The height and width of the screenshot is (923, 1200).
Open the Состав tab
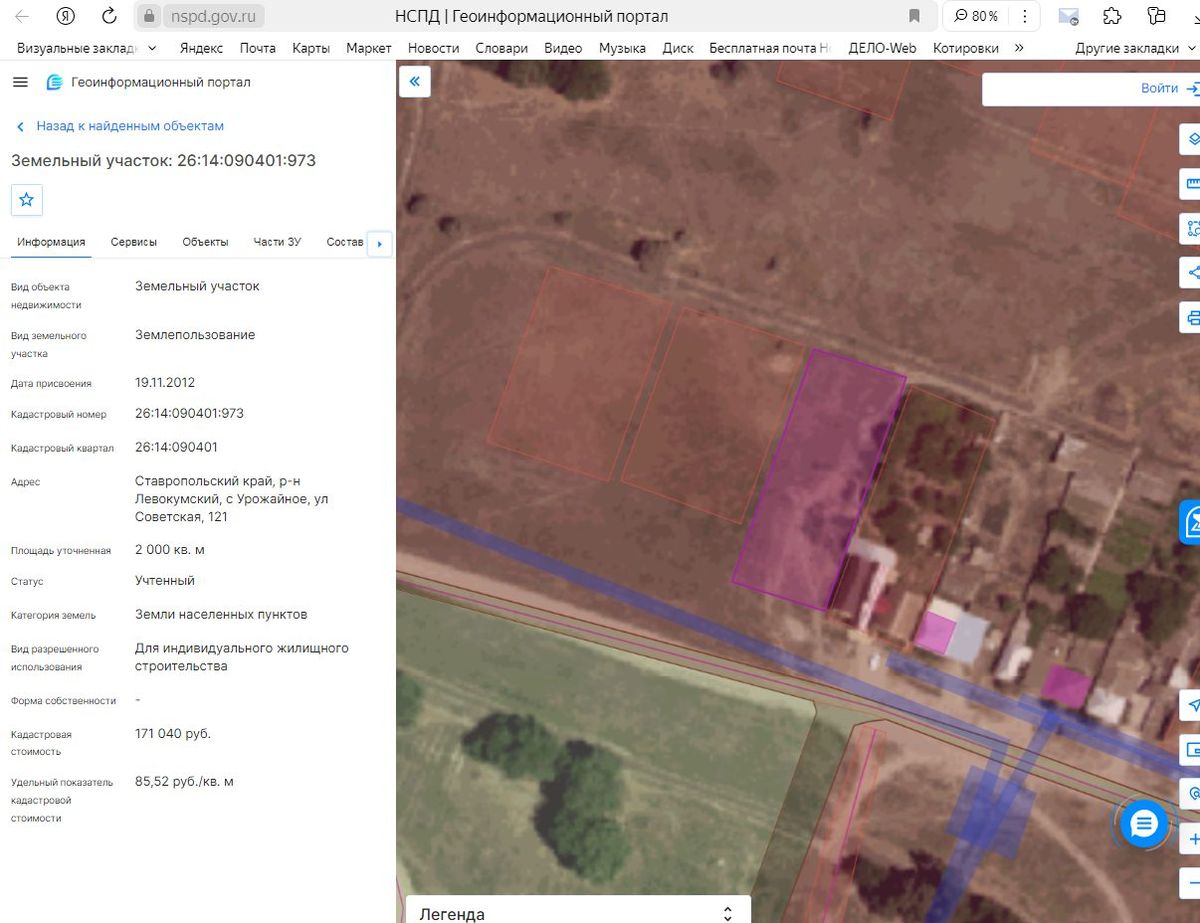click(345, 242)
